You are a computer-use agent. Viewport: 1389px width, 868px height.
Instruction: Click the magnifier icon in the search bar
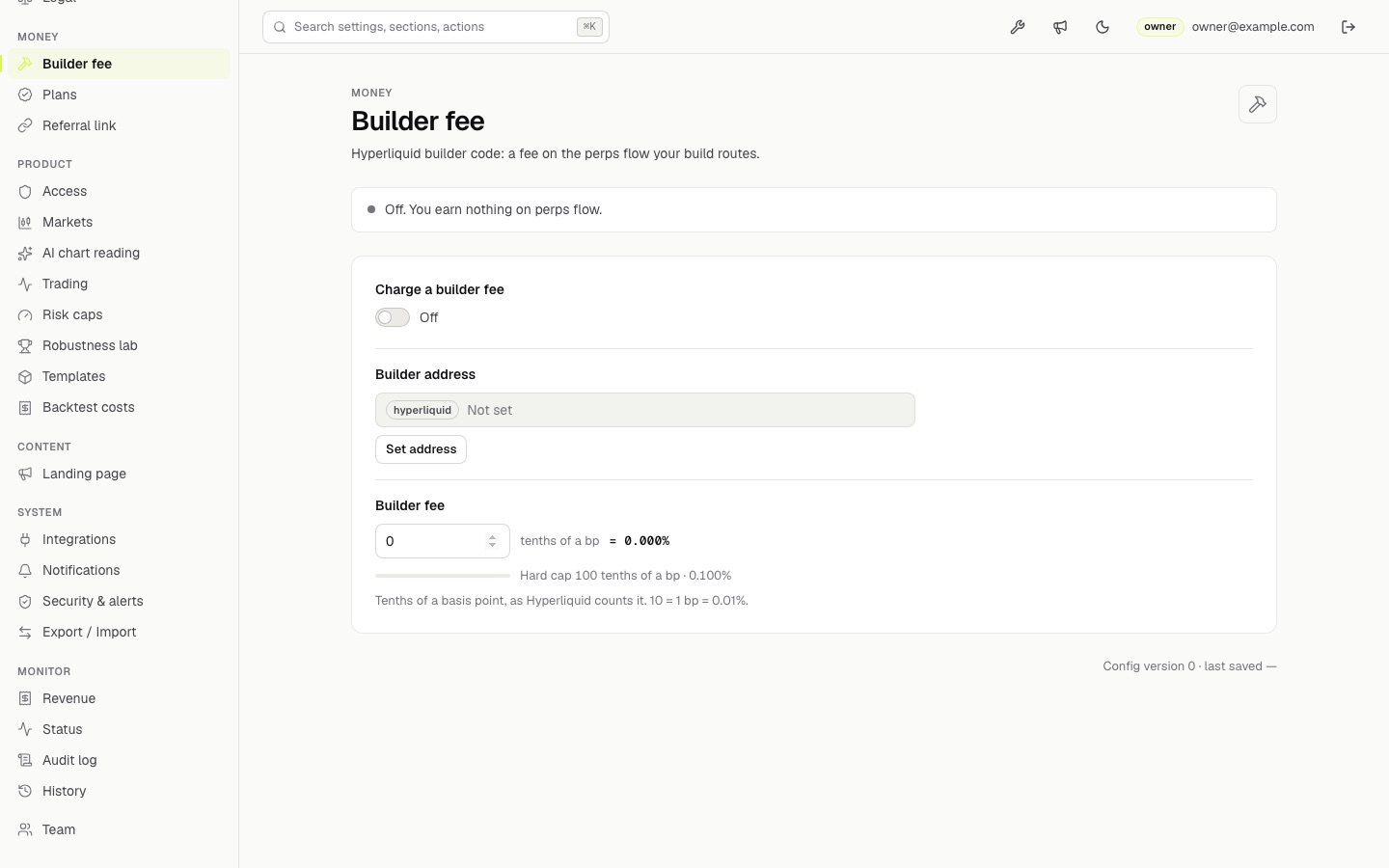point(280,27)
